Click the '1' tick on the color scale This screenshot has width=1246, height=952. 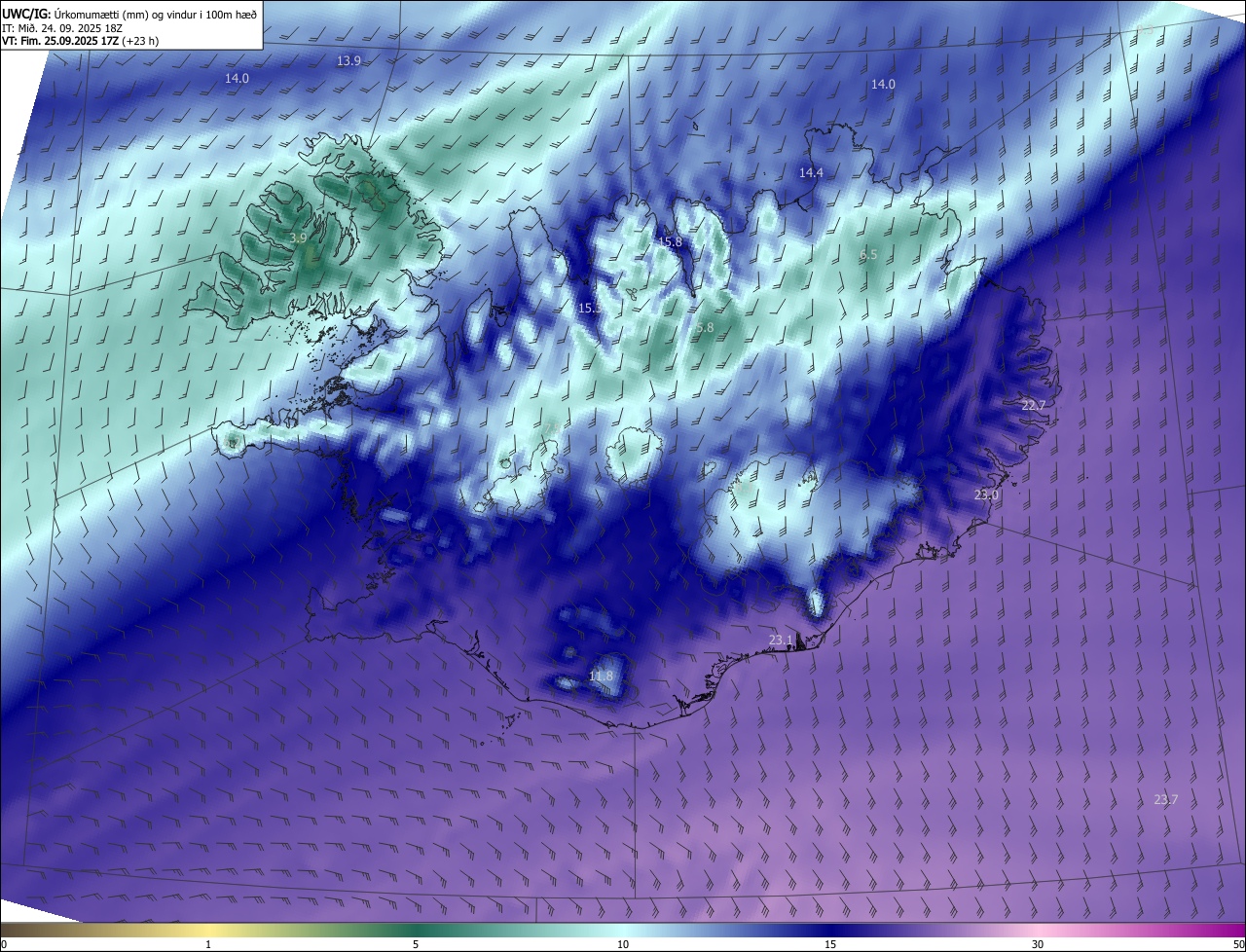208,944
